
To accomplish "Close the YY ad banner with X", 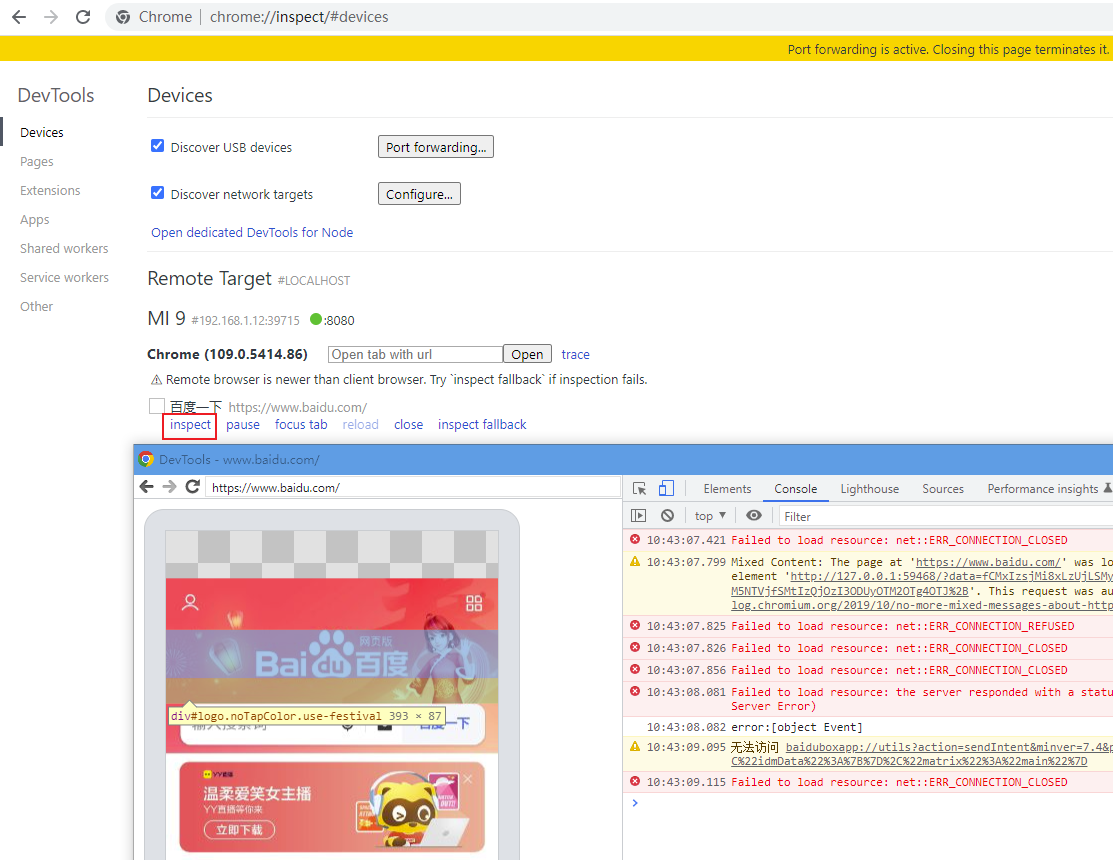I will click(x=468, y=779).
